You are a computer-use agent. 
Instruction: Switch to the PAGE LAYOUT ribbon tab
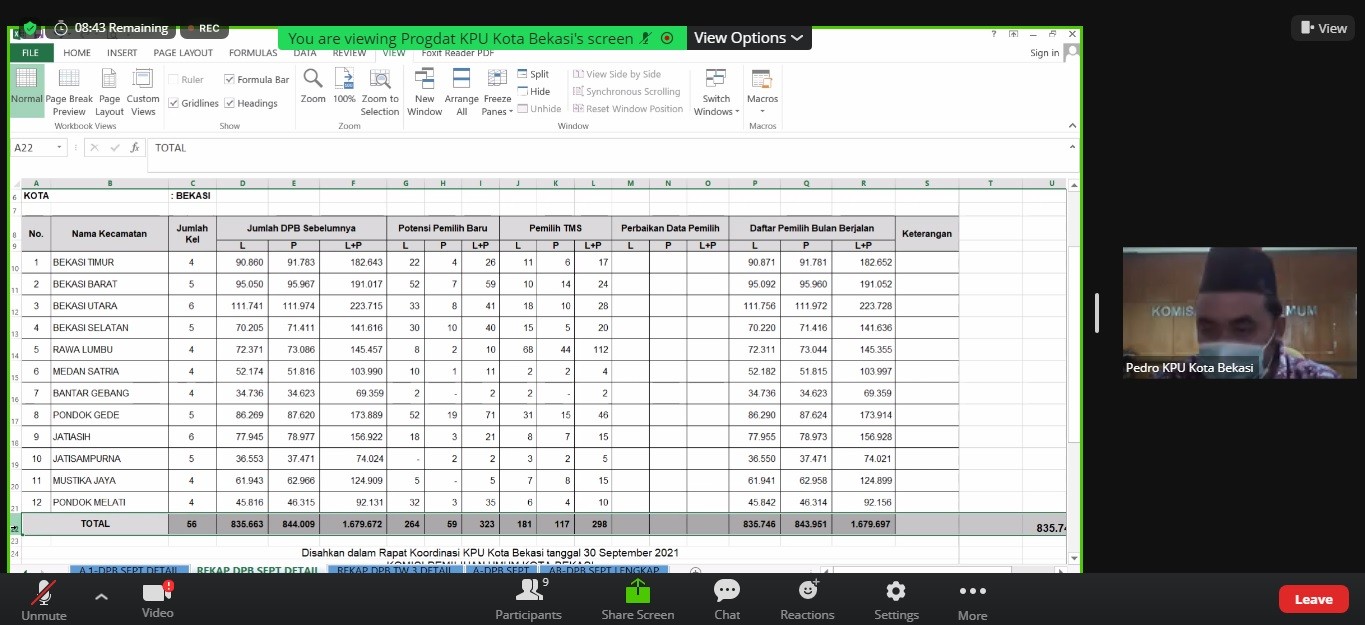point(183,53)
